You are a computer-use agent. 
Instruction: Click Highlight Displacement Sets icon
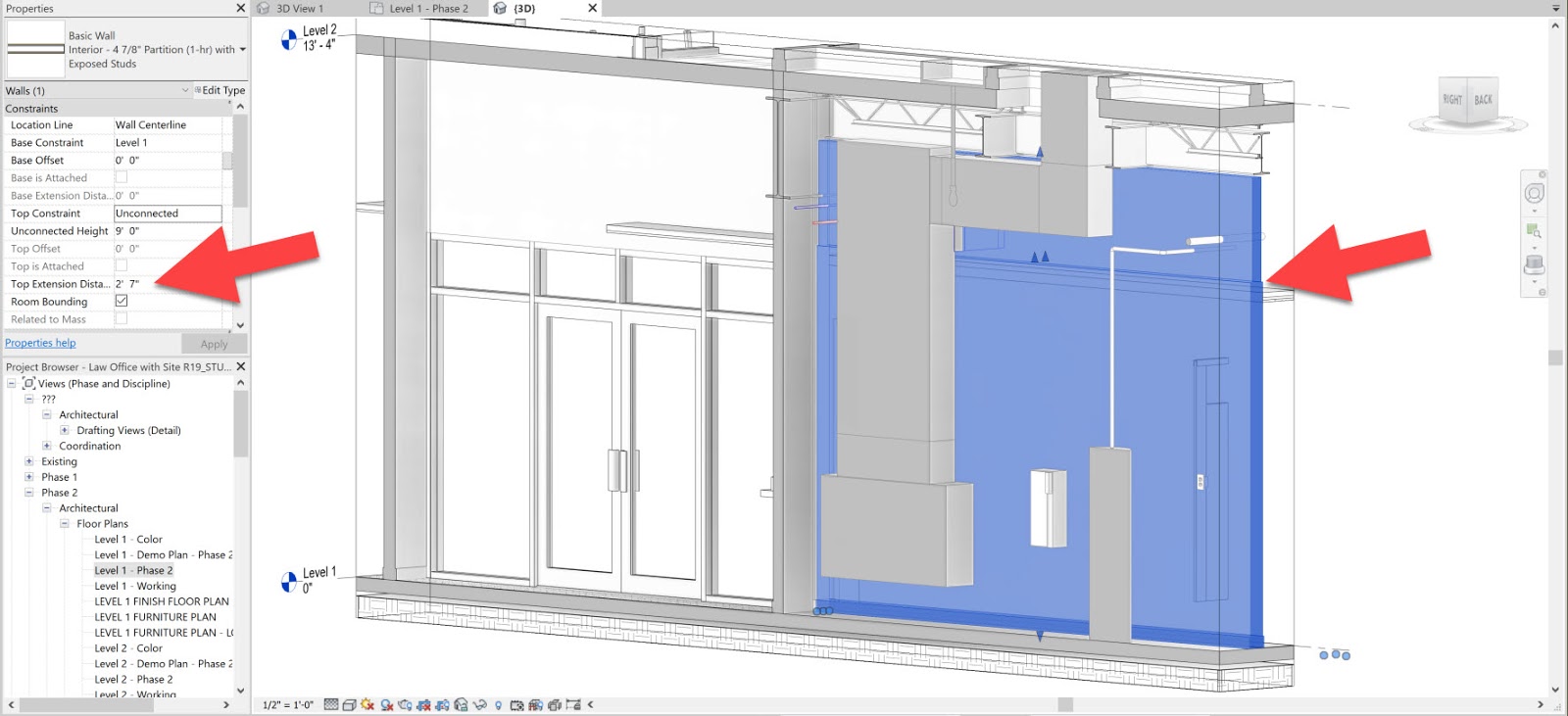[x=554, y=704]
